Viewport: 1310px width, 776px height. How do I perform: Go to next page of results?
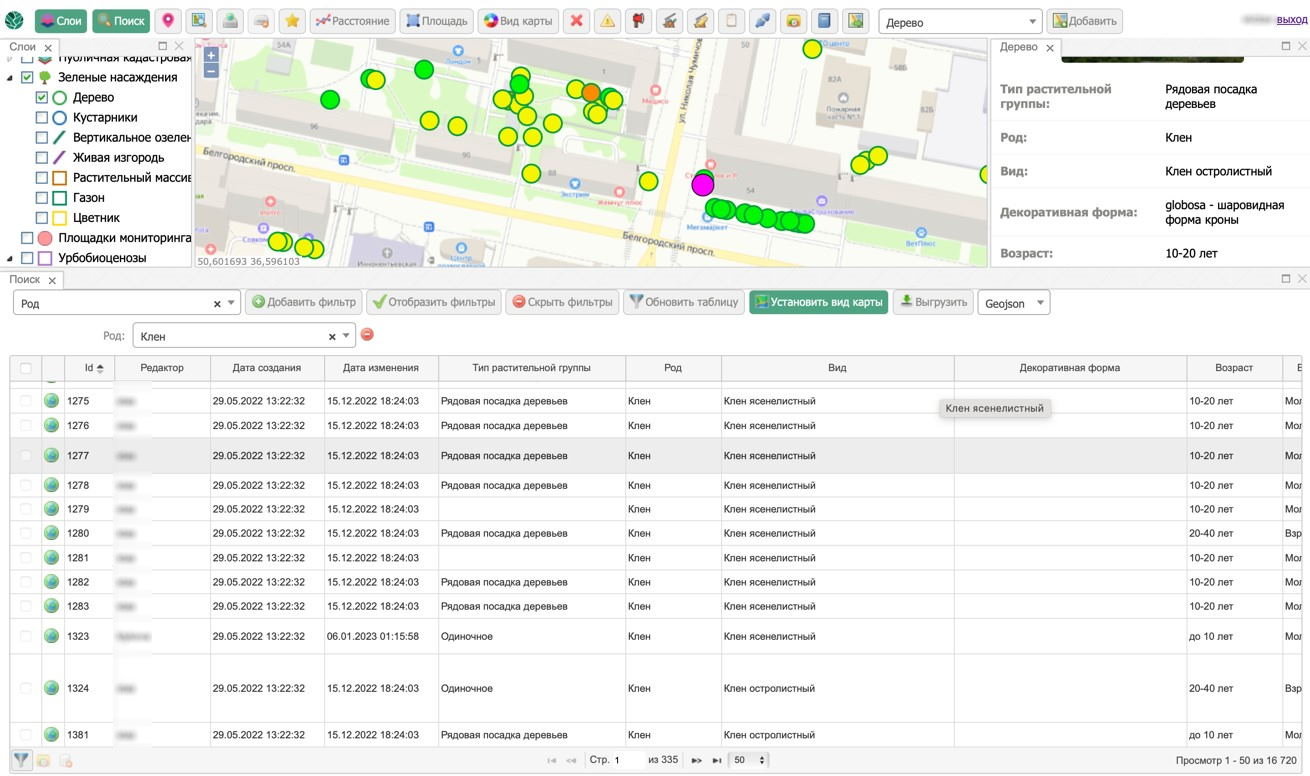click(696, 760)
